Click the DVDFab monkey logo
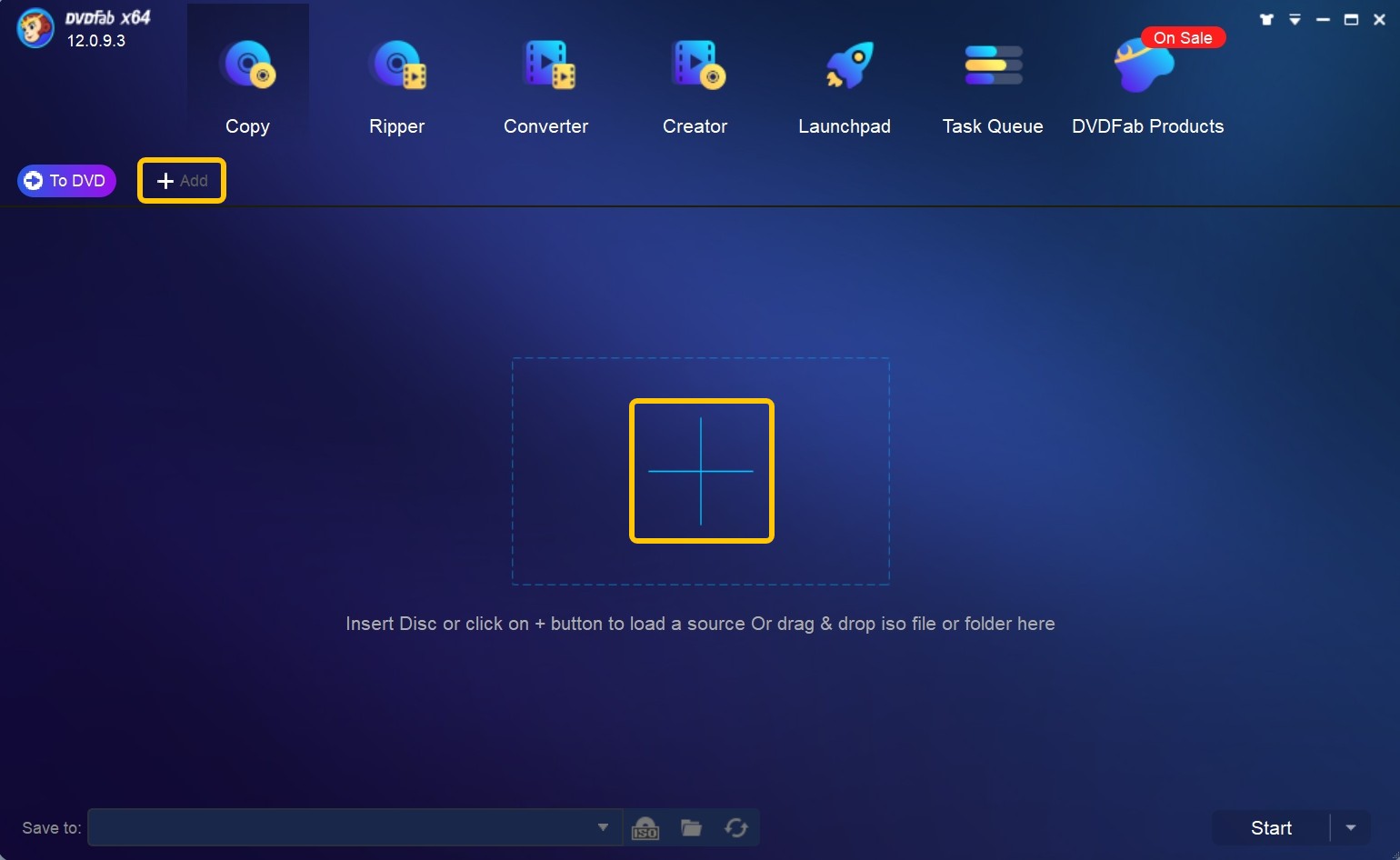The height and width of the screenshot is (860, 1400). [35, 29]
